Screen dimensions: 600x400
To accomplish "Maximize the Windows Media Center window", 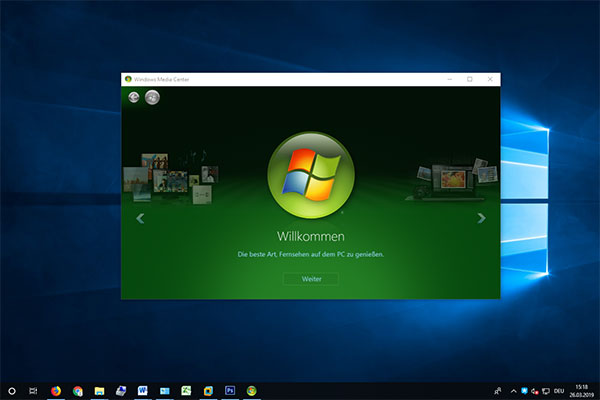I will point(470,79).
